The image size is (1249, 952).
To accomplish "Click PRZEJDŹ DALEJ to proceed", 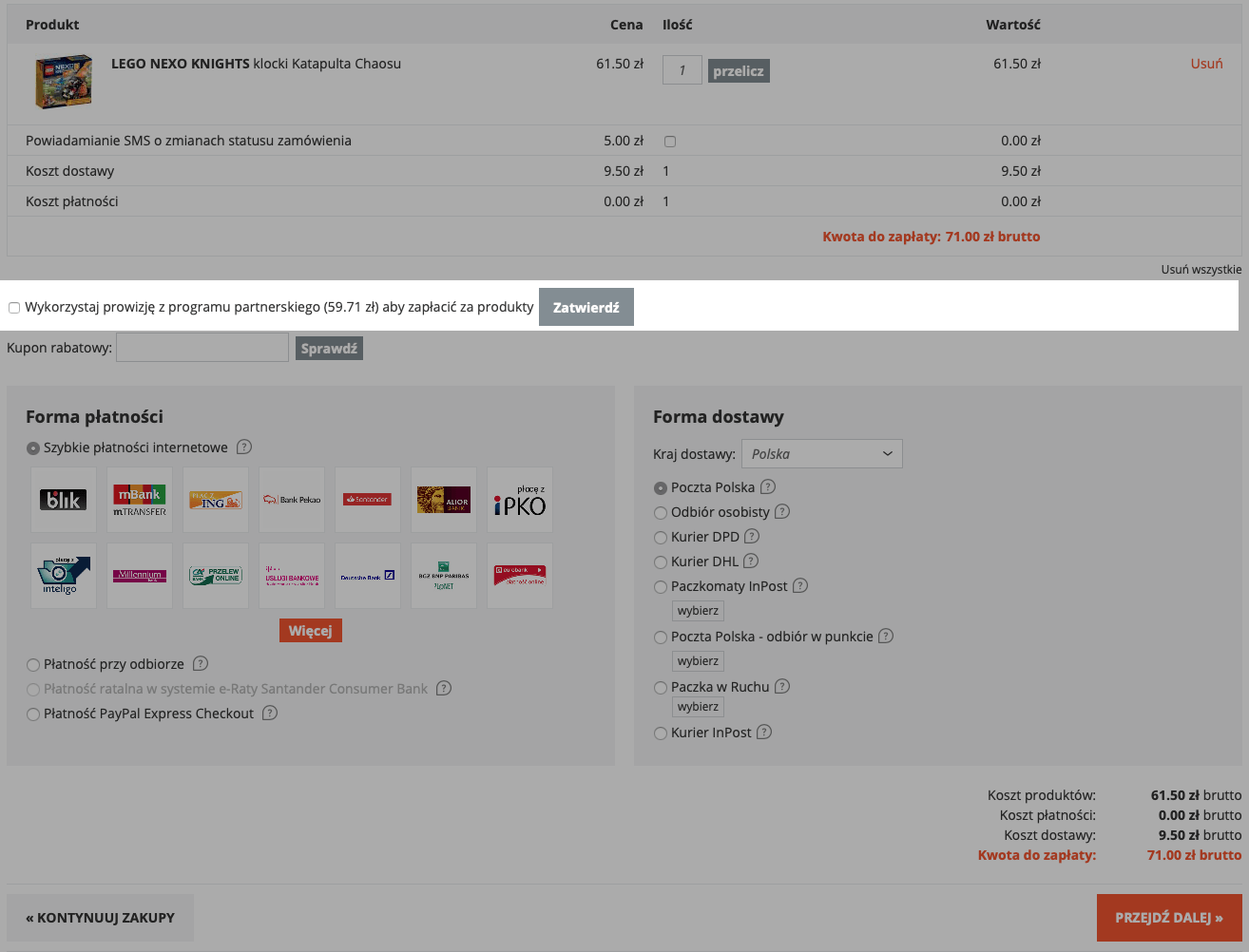I will pos(1168,918).
